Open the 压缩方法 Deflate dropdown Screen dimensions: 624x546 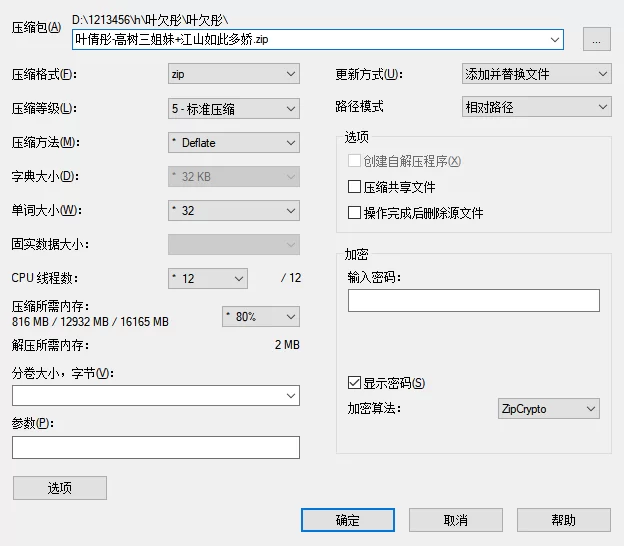coord(234,142)
